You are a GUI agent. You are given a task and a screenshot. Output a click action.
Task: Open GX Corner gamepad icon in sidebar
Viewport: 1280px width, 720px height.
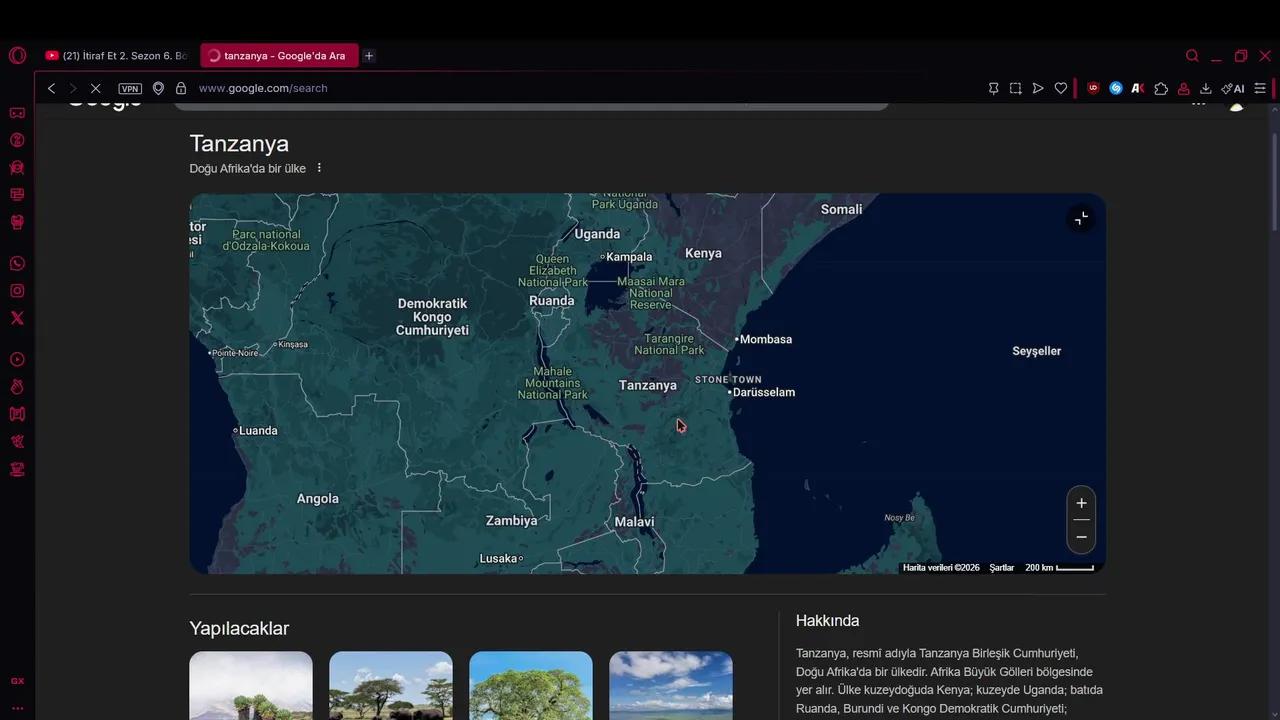(x=17, y=113)
